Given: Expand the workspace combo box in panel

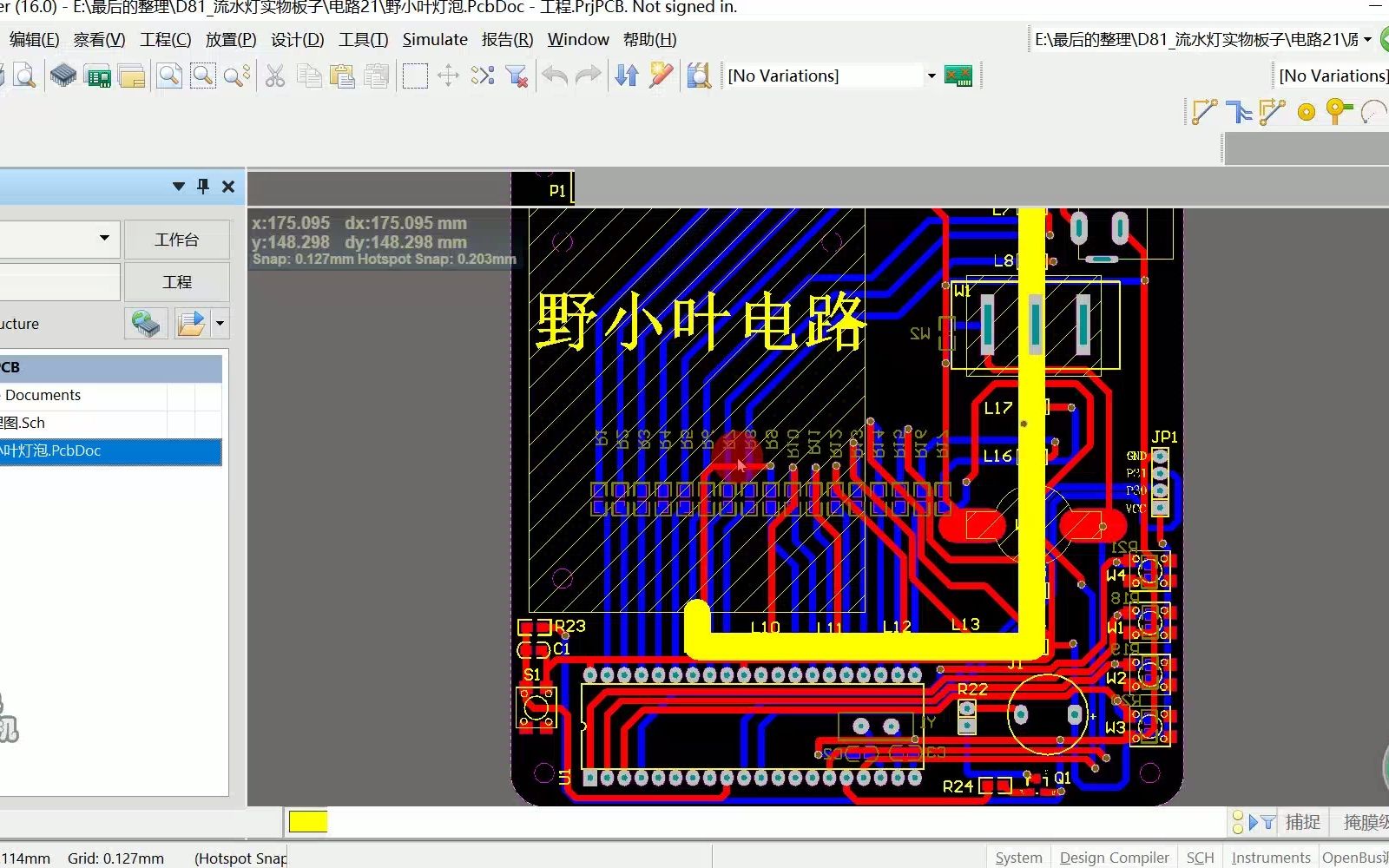Looking at the screenshot, I should click(104, 238).
